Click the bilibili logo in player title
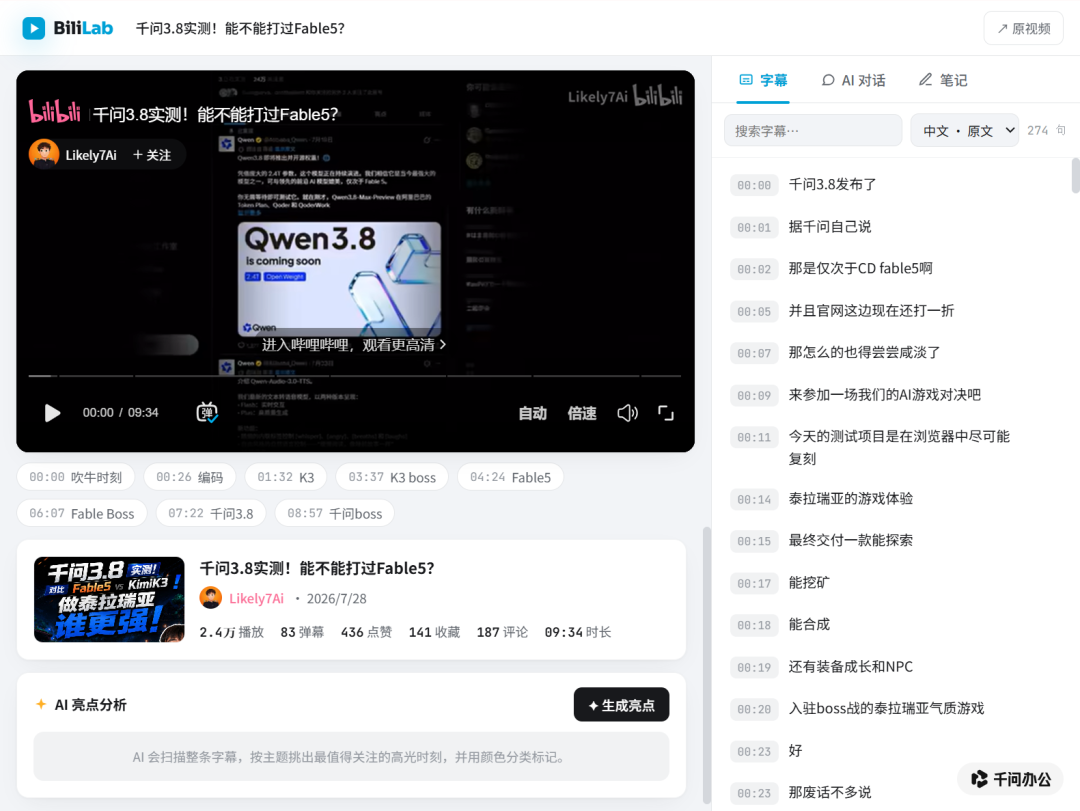The image size is (1080, 811). (54, 111)
